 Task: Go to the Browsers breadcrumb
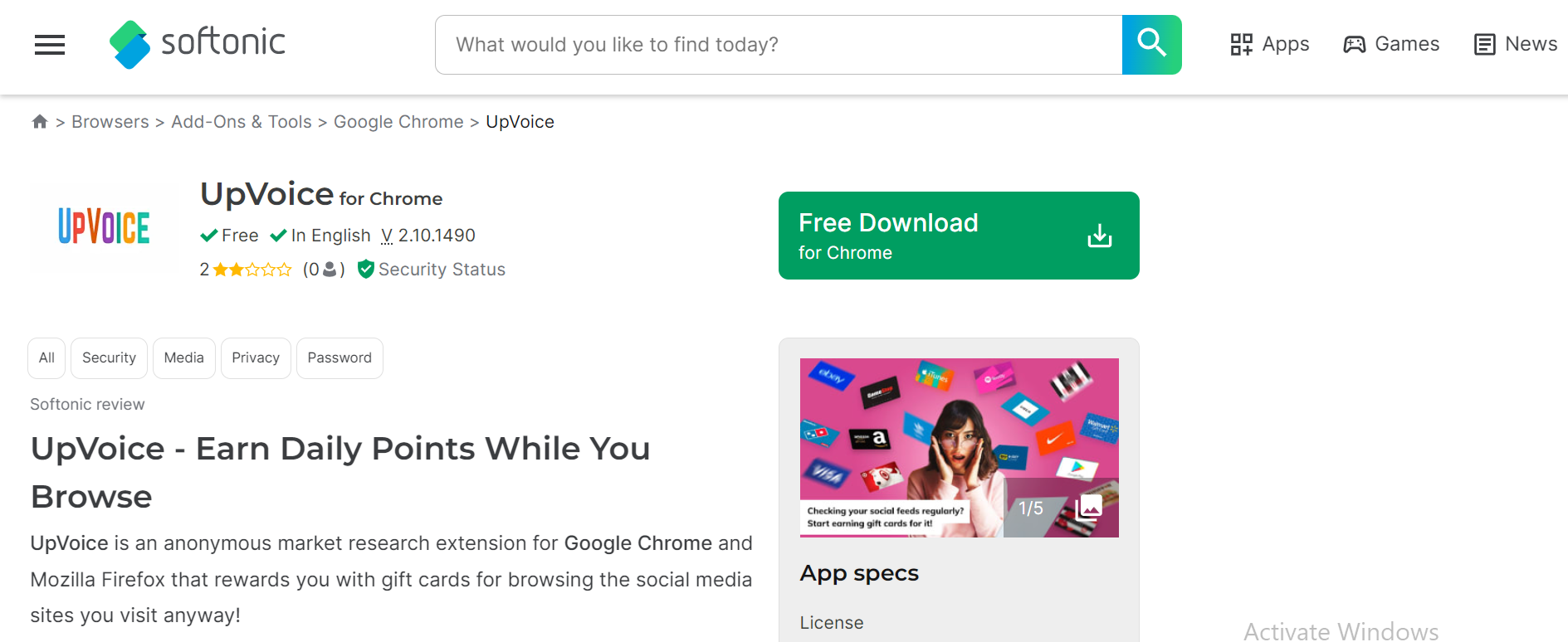110,122
